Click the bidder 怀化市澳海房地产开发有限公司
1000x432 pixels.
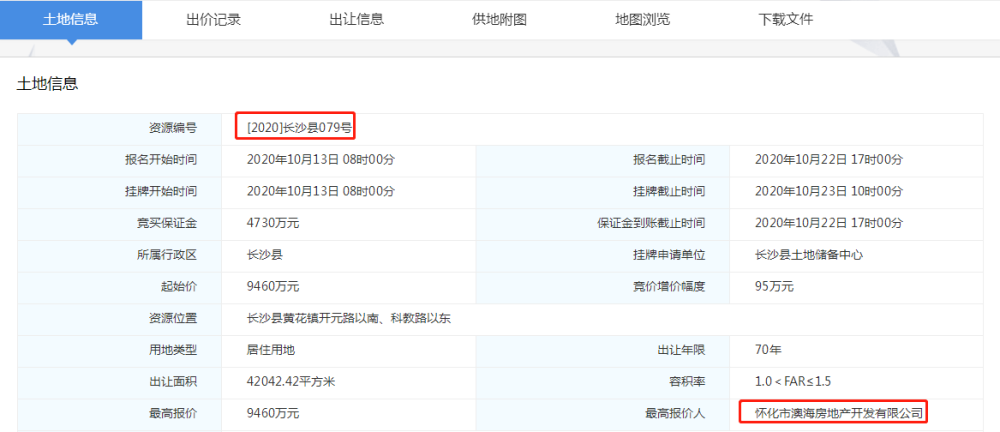[x=839, y=413]
